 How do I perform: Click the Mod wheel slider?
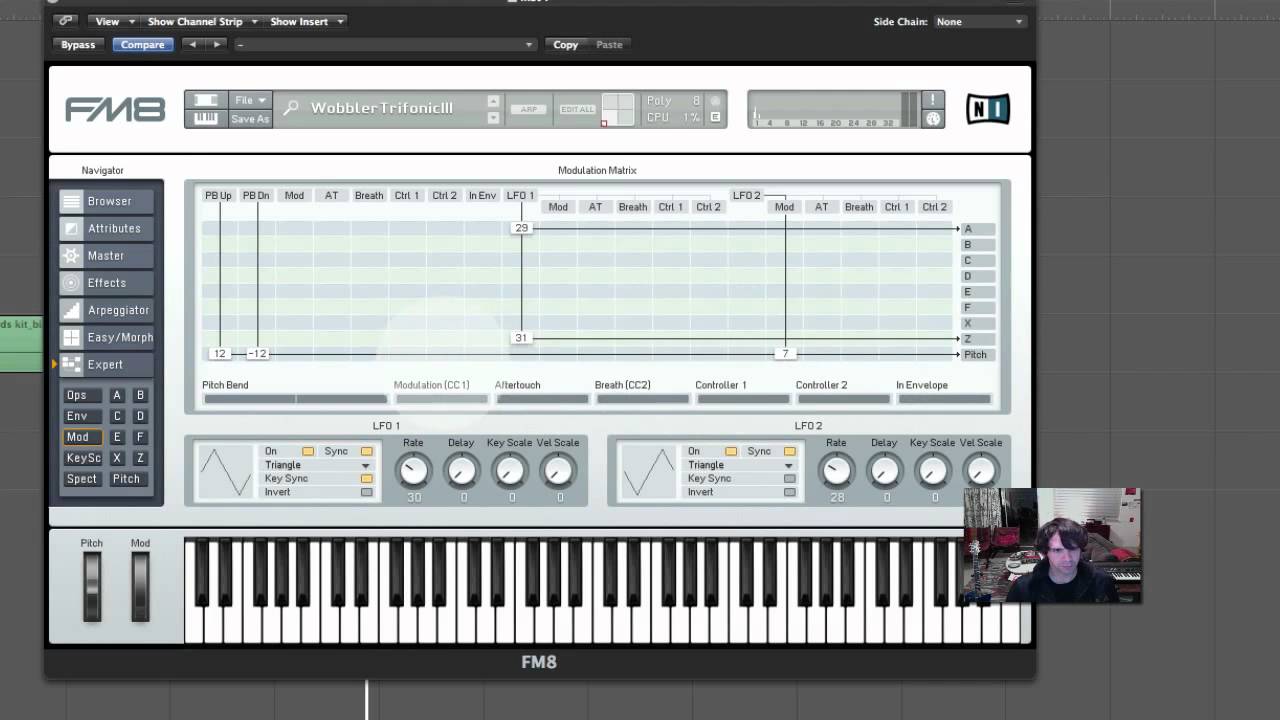click(140, 586)
